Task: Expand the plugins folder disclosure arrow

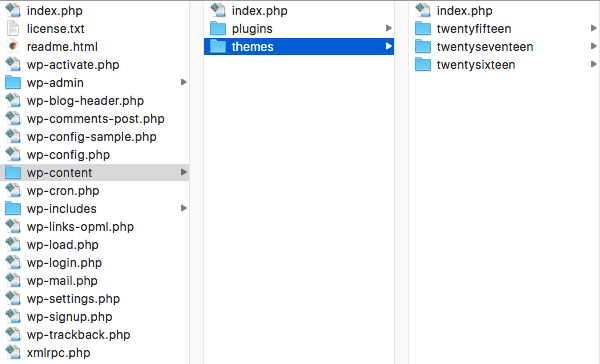Action: pyautogui.click(x=389, y=28)
